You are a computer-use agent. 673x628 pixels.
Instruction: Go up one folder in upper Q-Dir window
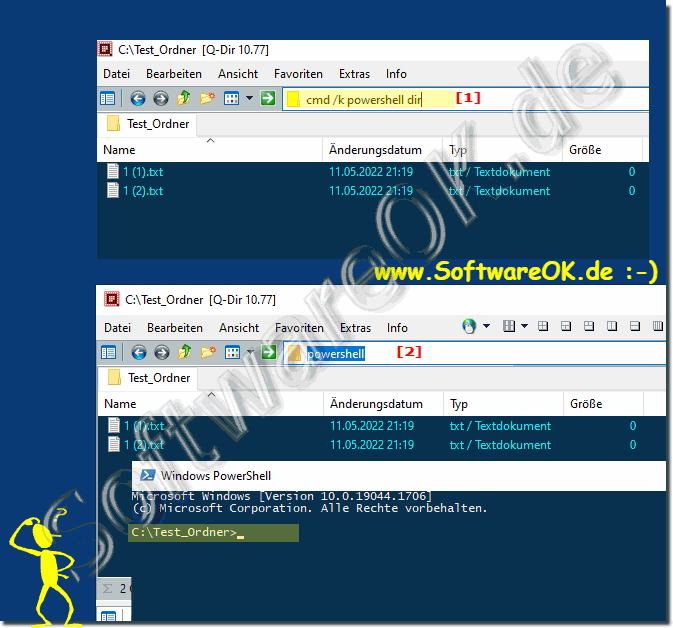pos(184,98)
